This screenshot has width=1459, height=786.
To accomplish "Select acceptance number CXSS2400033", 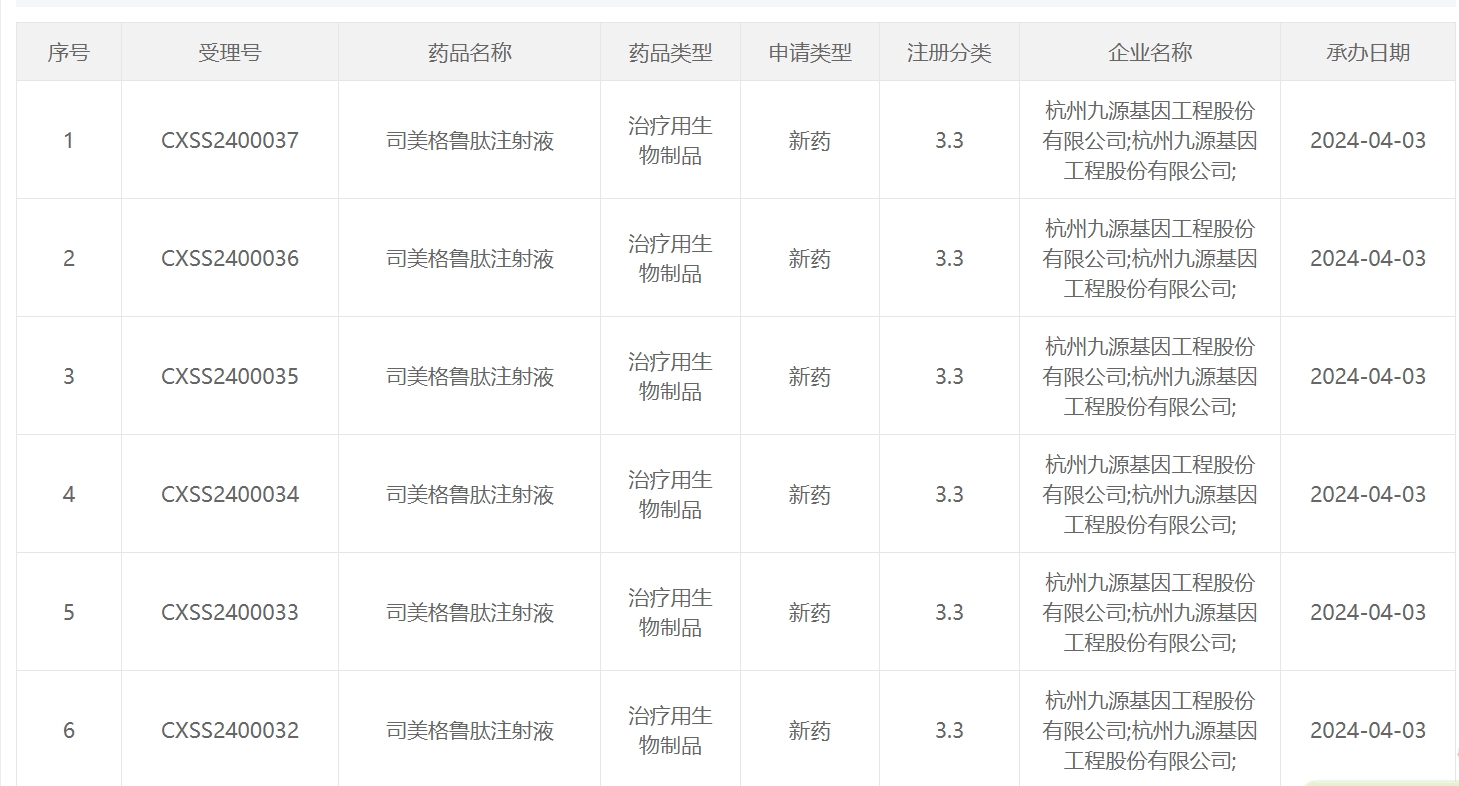I will pyautogui.click(x=230, y=613).
